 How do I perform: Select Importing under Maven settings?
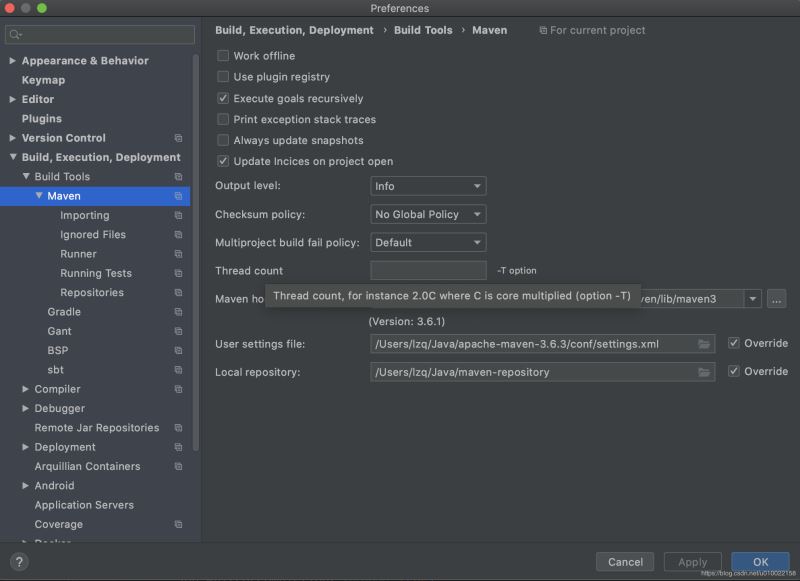pos(85,215)
